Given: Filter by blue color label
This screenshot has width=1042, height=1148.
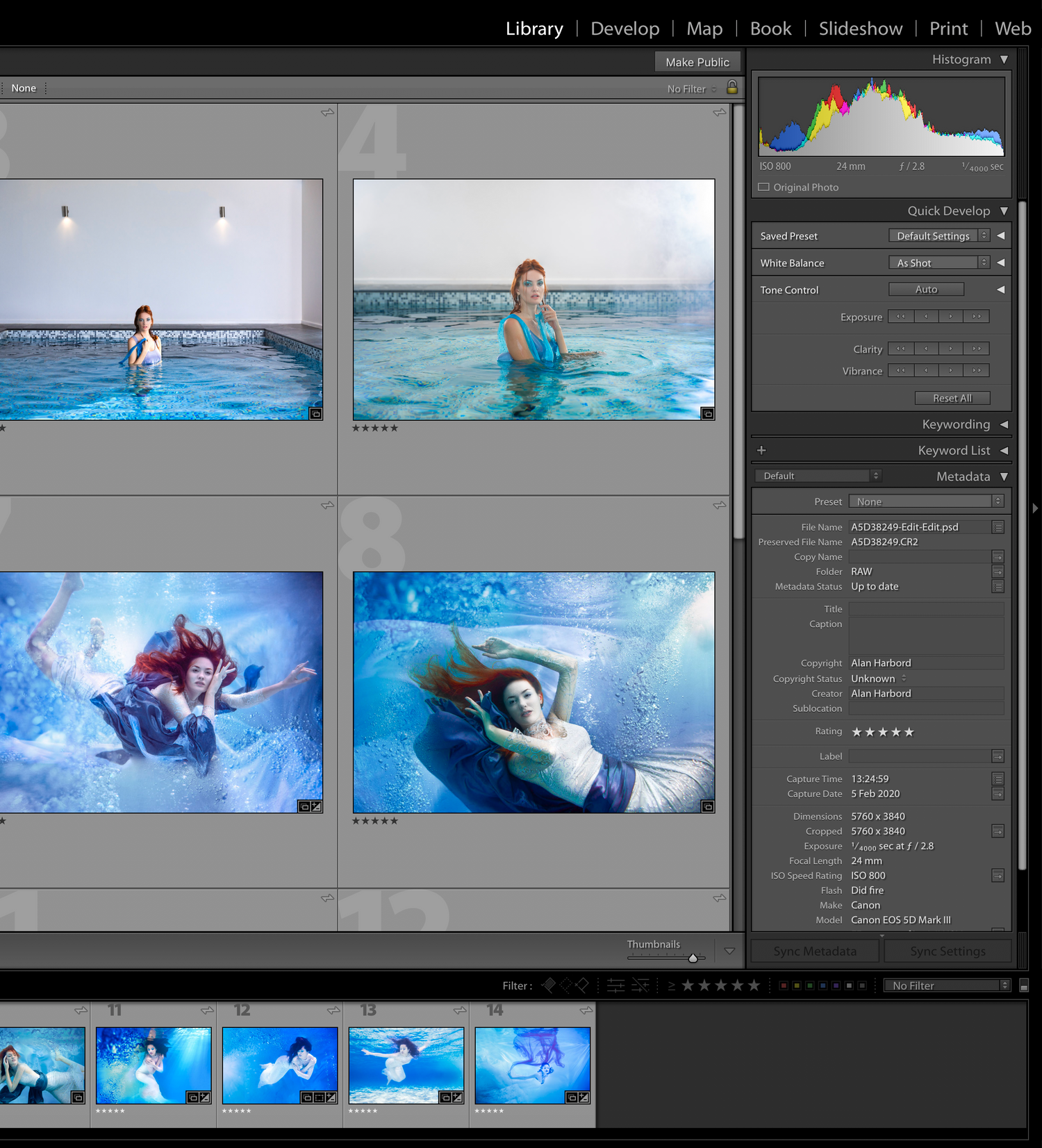Looking at the screenshot, I should (x=822, y=985).
